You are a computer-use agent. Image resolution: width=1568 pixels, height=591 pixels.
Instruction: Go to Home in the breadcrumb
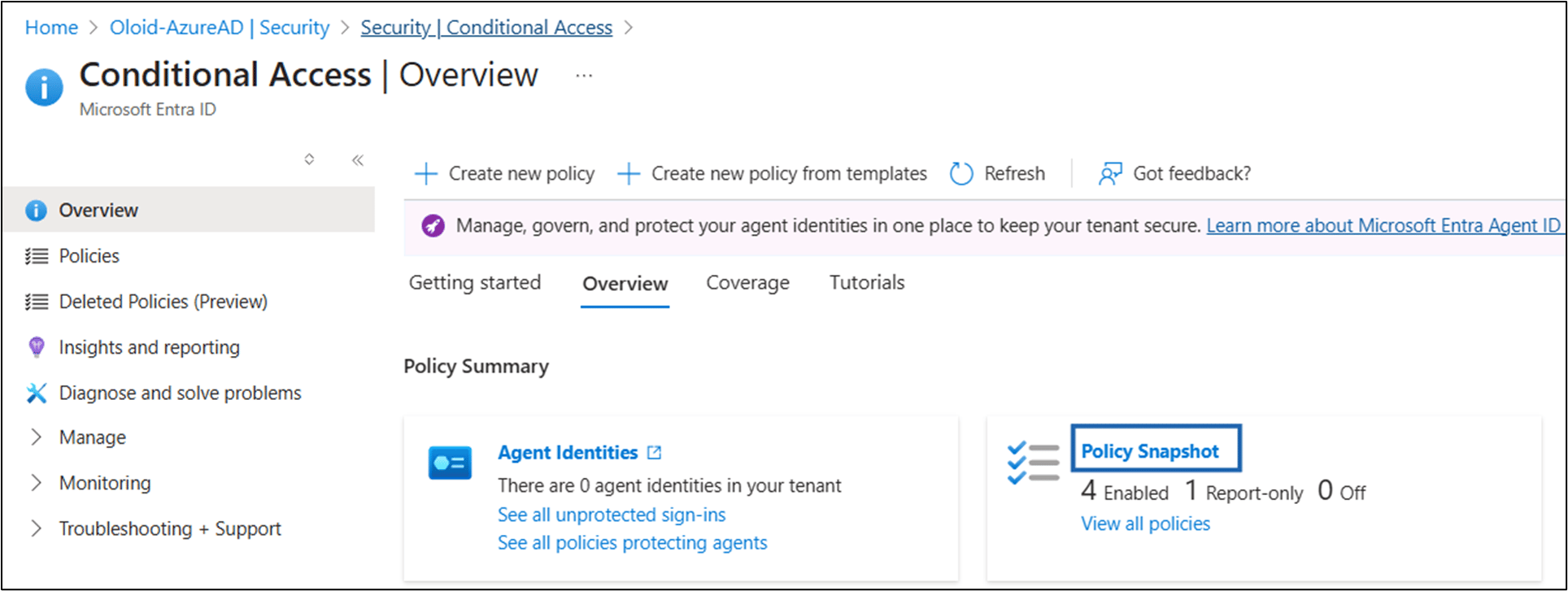coord(51,28)
